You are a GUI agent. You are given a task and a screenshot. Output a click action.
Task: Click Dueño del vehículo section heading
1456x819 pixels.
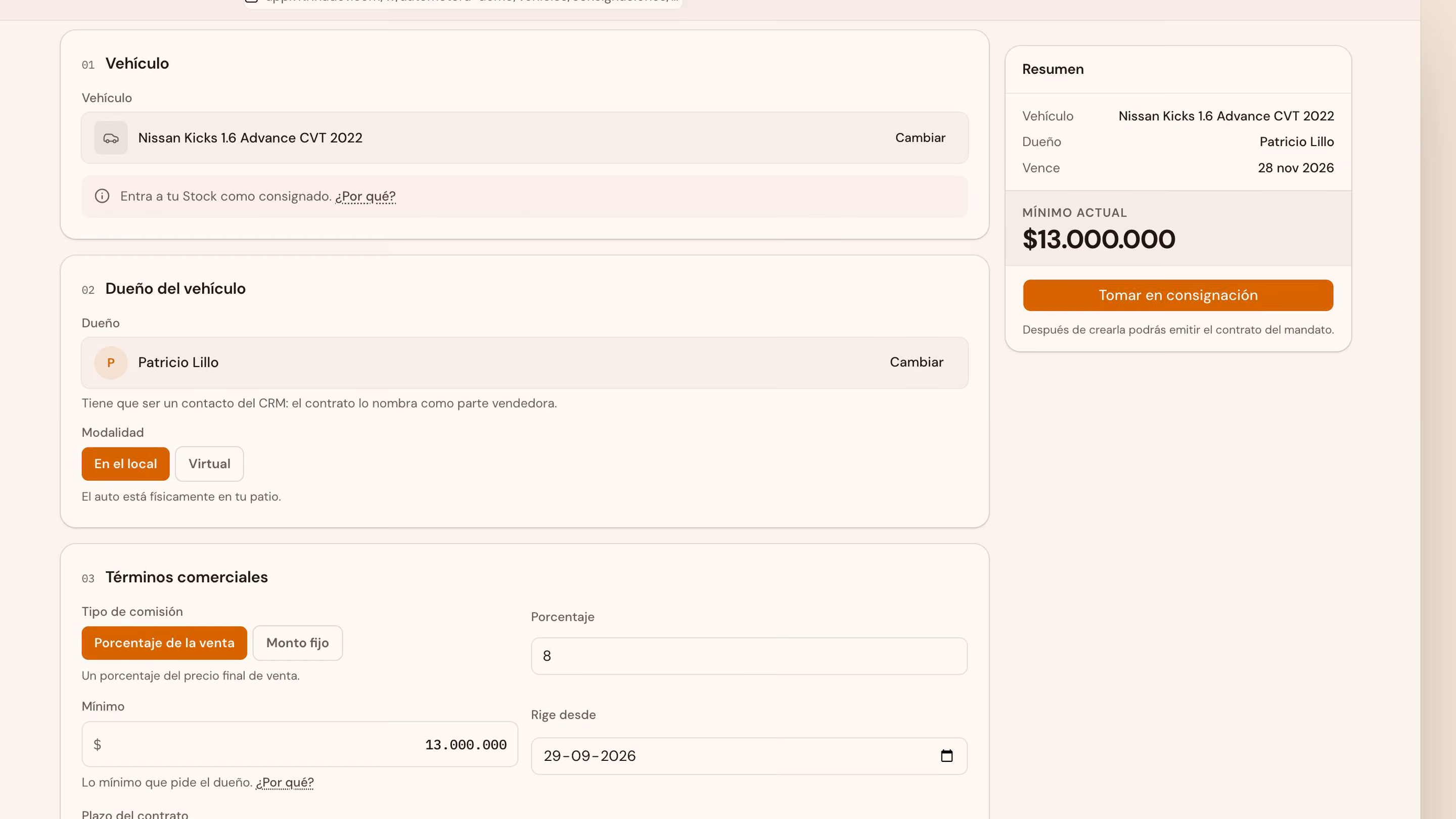click(175, 289)
